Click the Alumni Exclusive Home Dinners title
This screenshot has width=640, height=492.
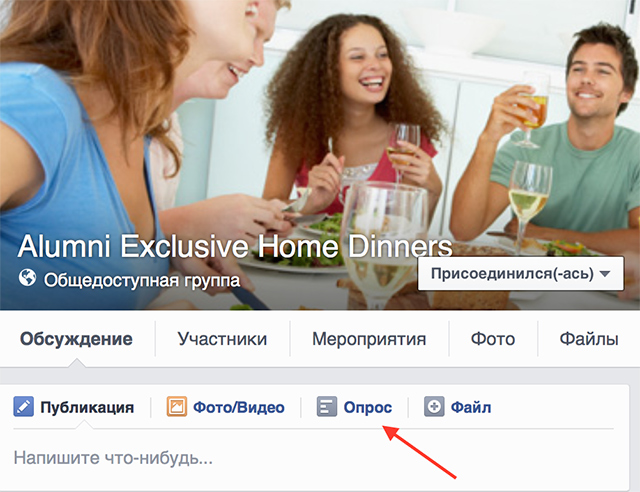235,246
